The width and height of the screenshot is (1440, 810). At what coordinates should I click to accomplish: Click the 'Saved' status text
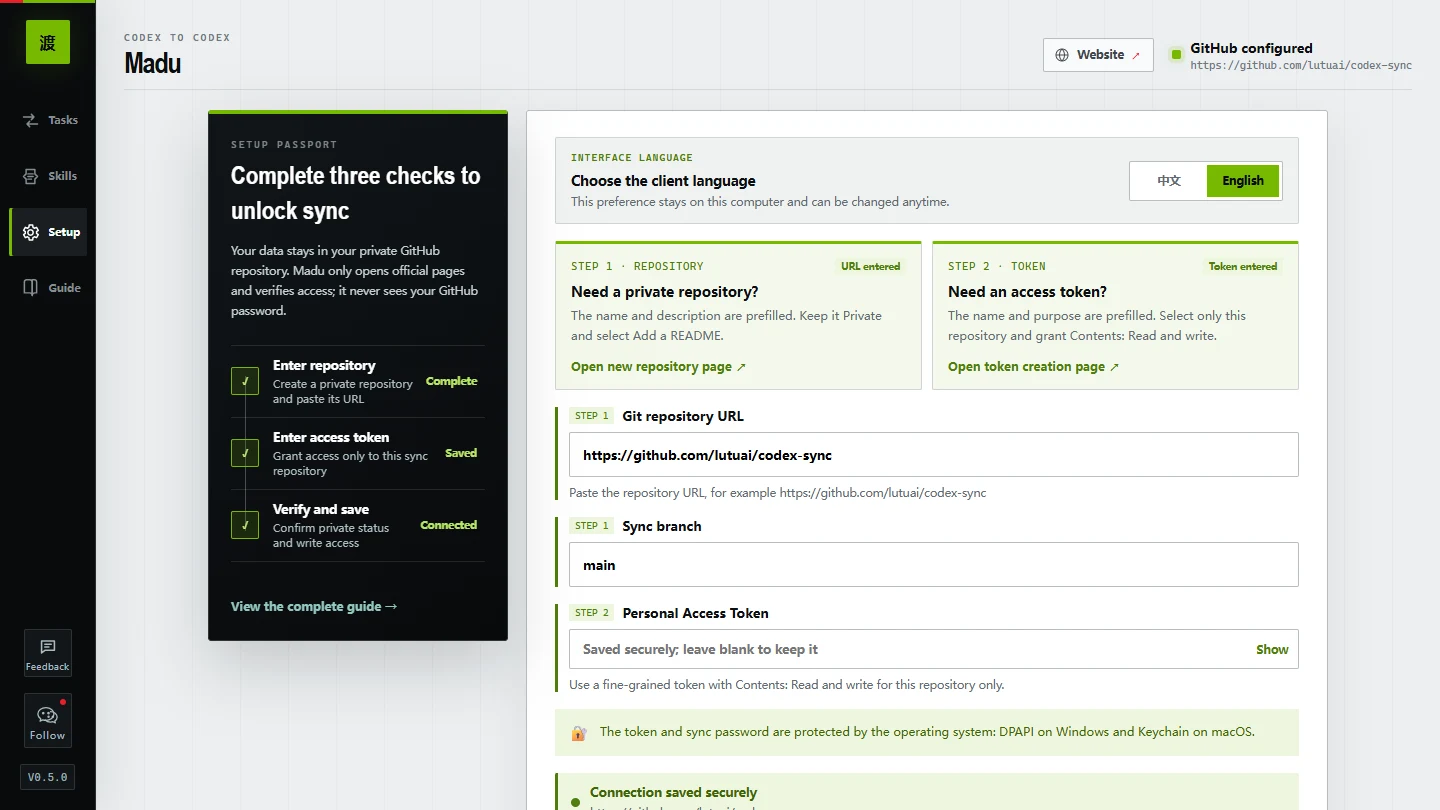click(461, 453)
